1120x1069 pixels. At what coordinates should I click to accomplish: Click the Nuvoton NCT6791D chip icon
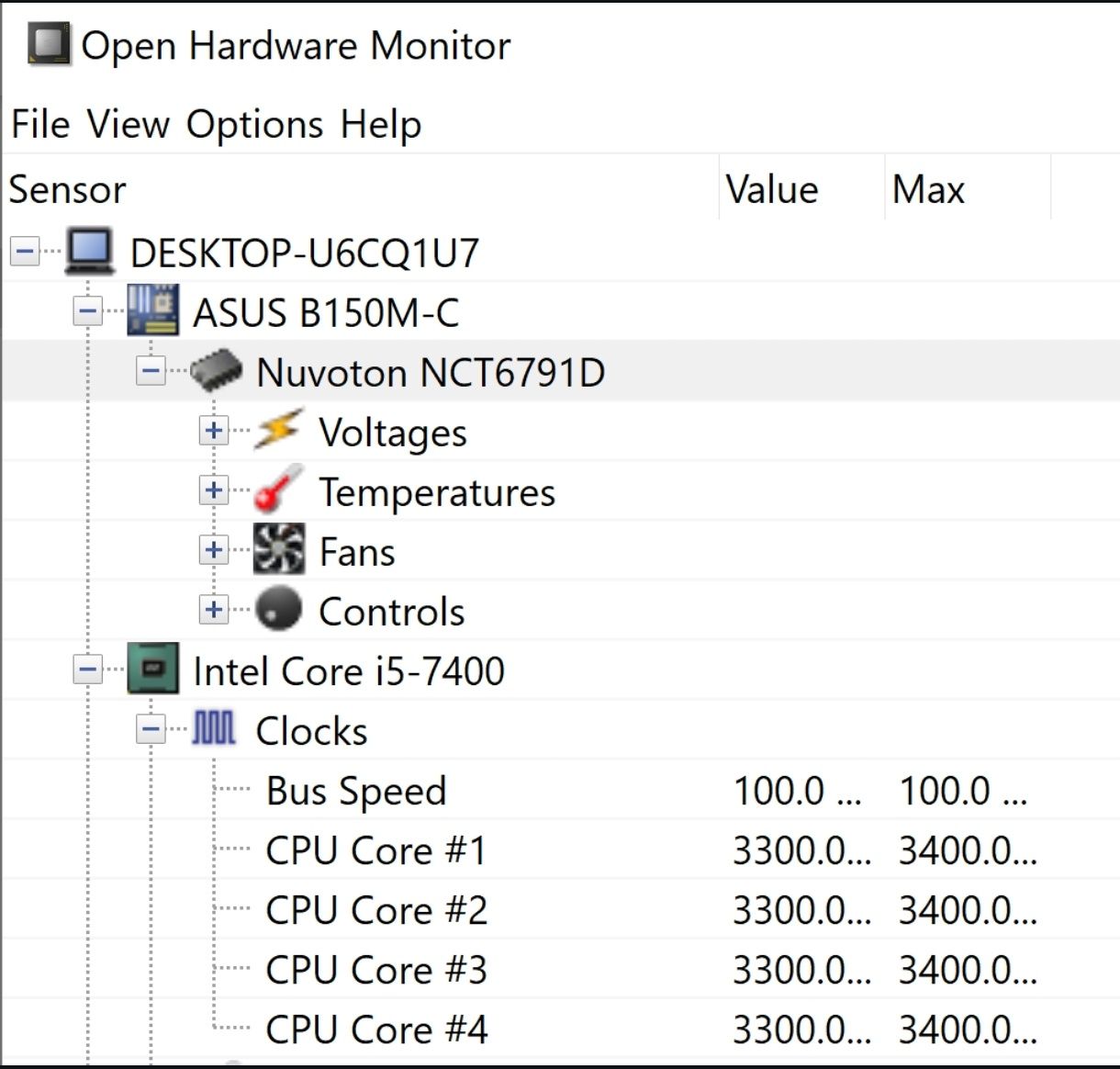(217, 371)
